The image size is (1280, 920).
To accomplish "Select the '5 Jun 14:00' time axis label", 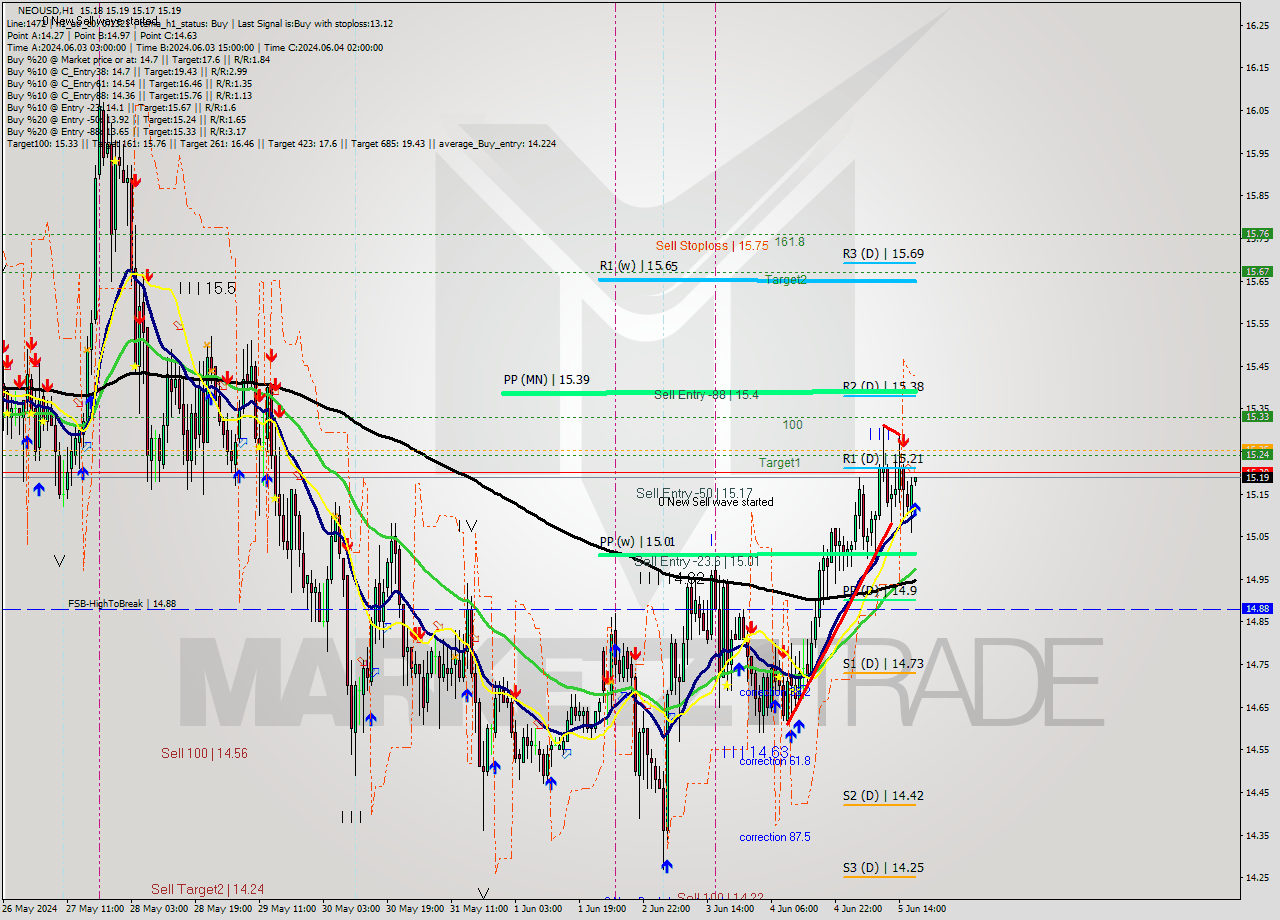I will point(921,909).
